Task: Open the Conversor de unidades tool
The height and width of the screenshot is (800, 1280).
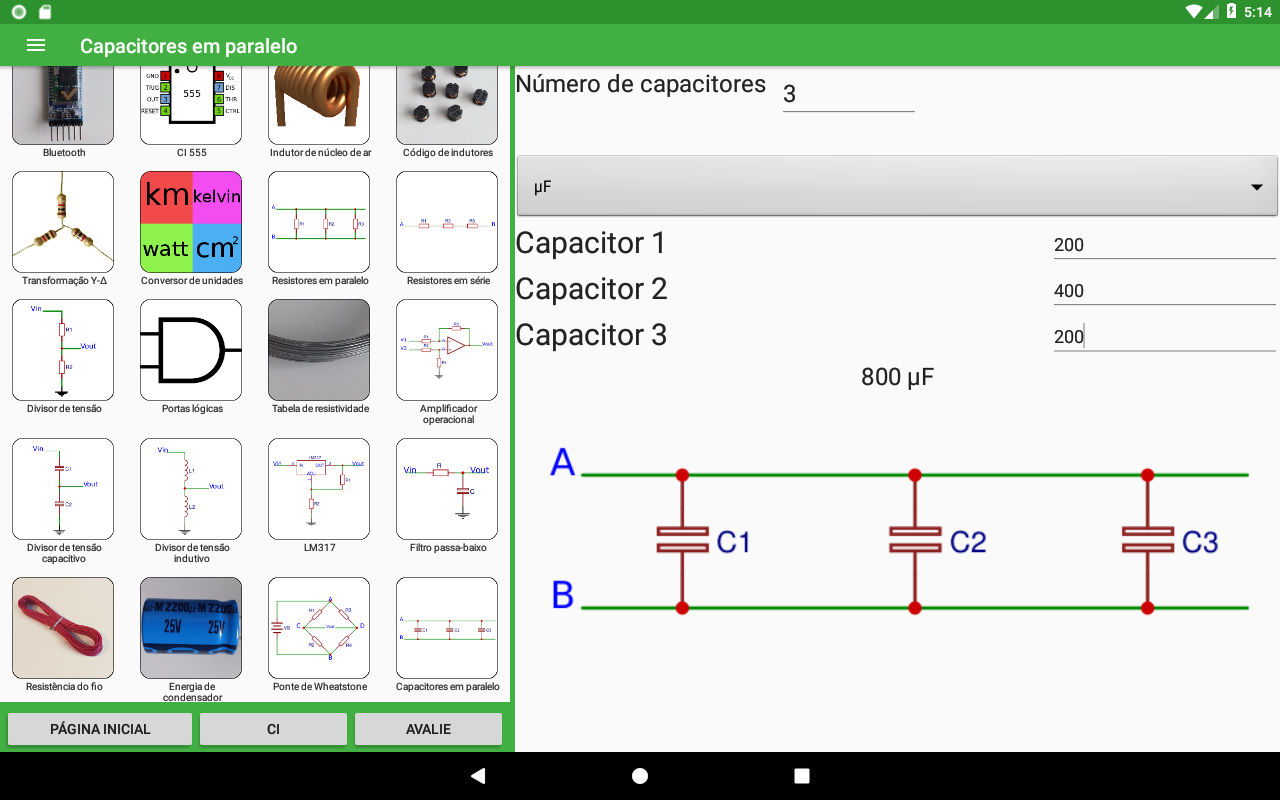Action: [x=191, y=222]
